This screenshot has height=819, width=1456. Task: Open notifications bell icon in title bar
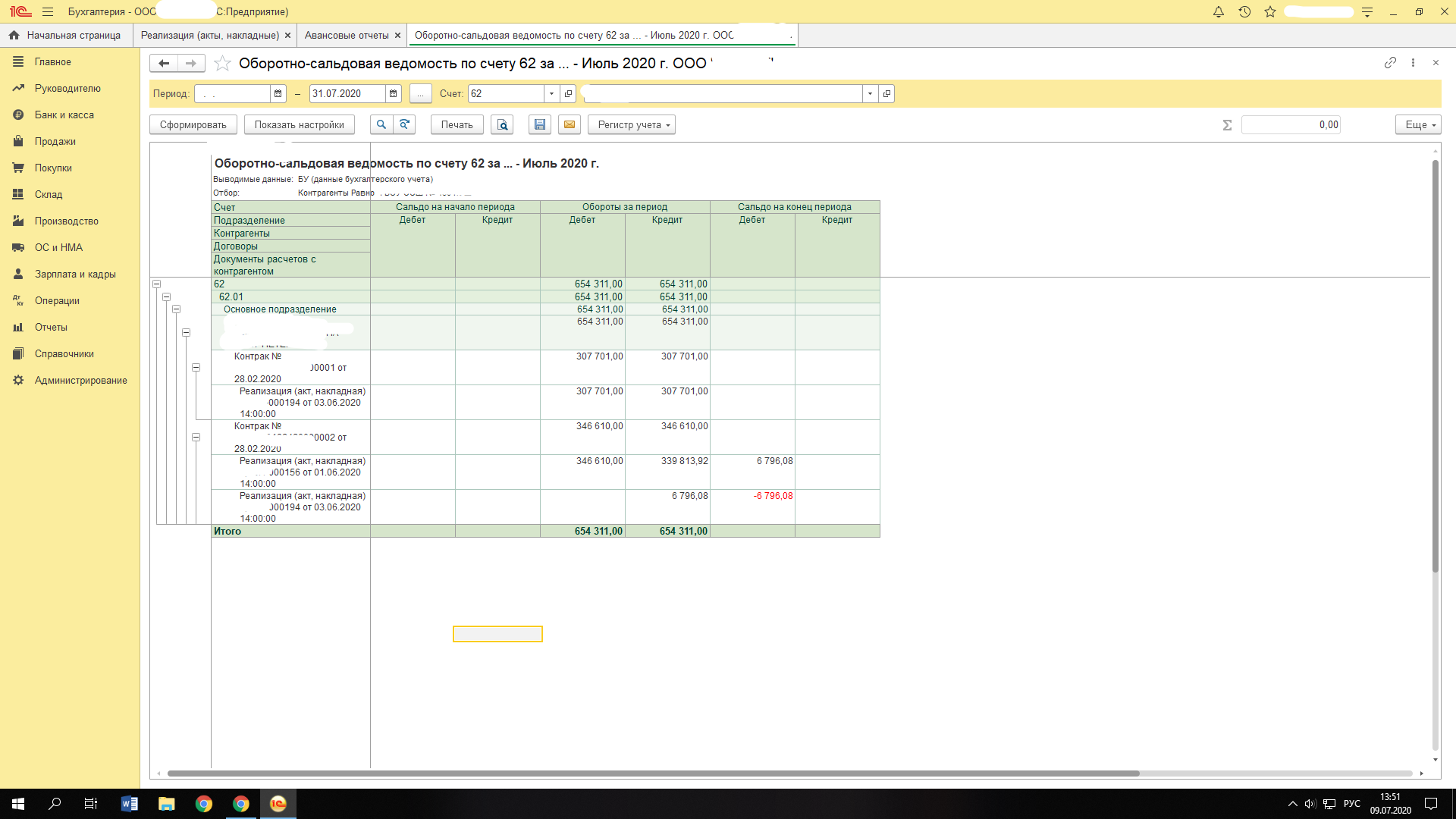[x=1219, y=12]
